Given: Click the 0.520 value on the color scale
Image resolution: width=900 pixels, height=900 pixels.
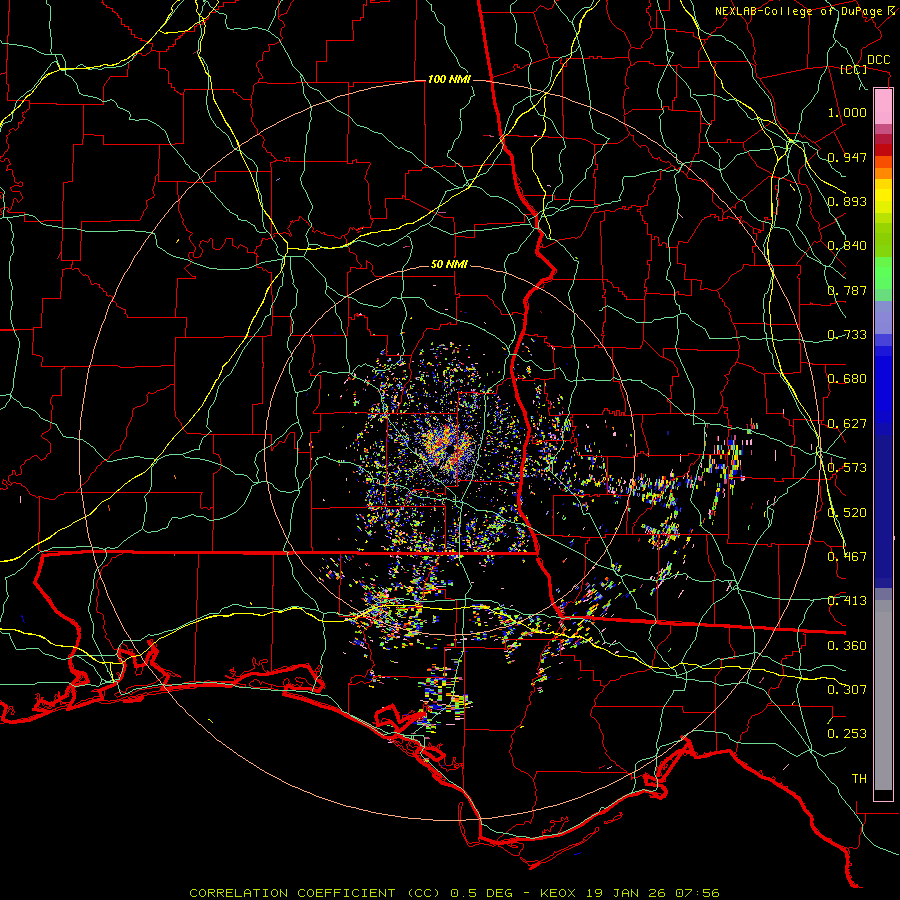Looking at the screenshot, I should (x=847, y=513).
